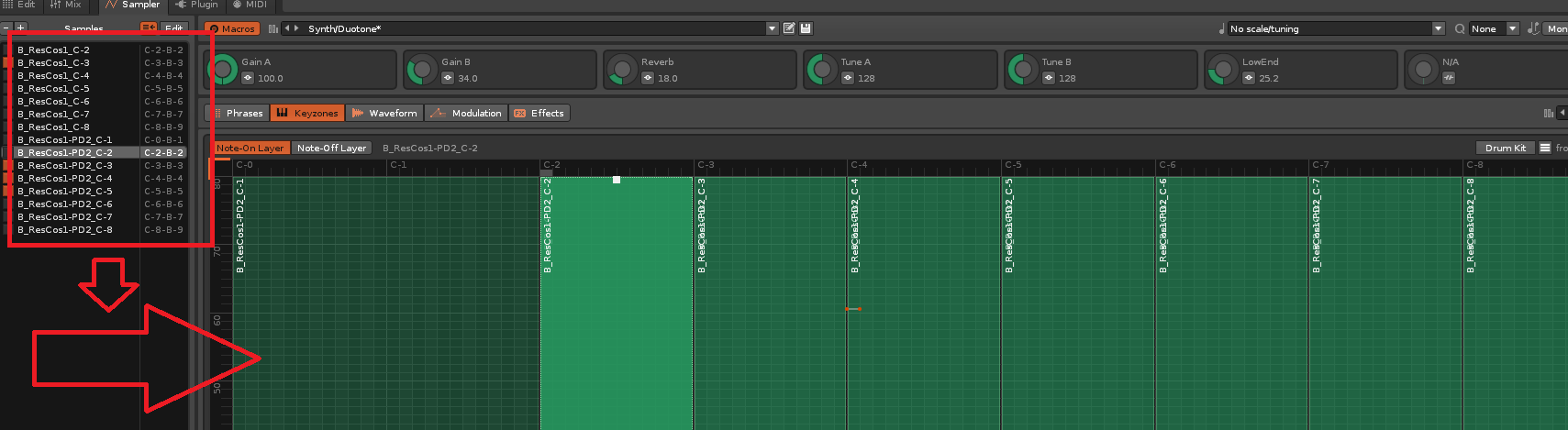Click the add sample plus icon
The image size is (1568, 430).
(x=21, y=28)
